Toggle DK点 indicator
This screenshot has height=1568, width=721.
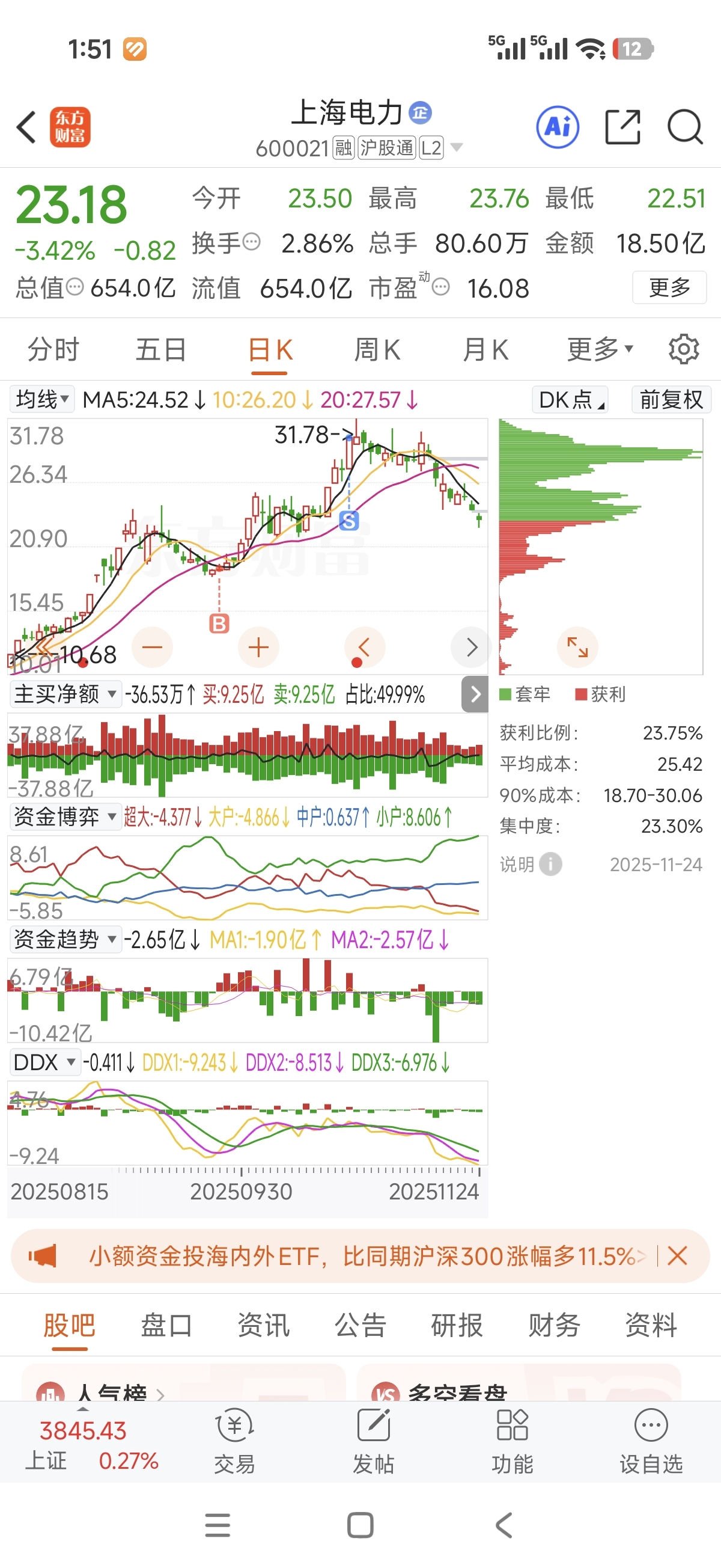(570, 399)
